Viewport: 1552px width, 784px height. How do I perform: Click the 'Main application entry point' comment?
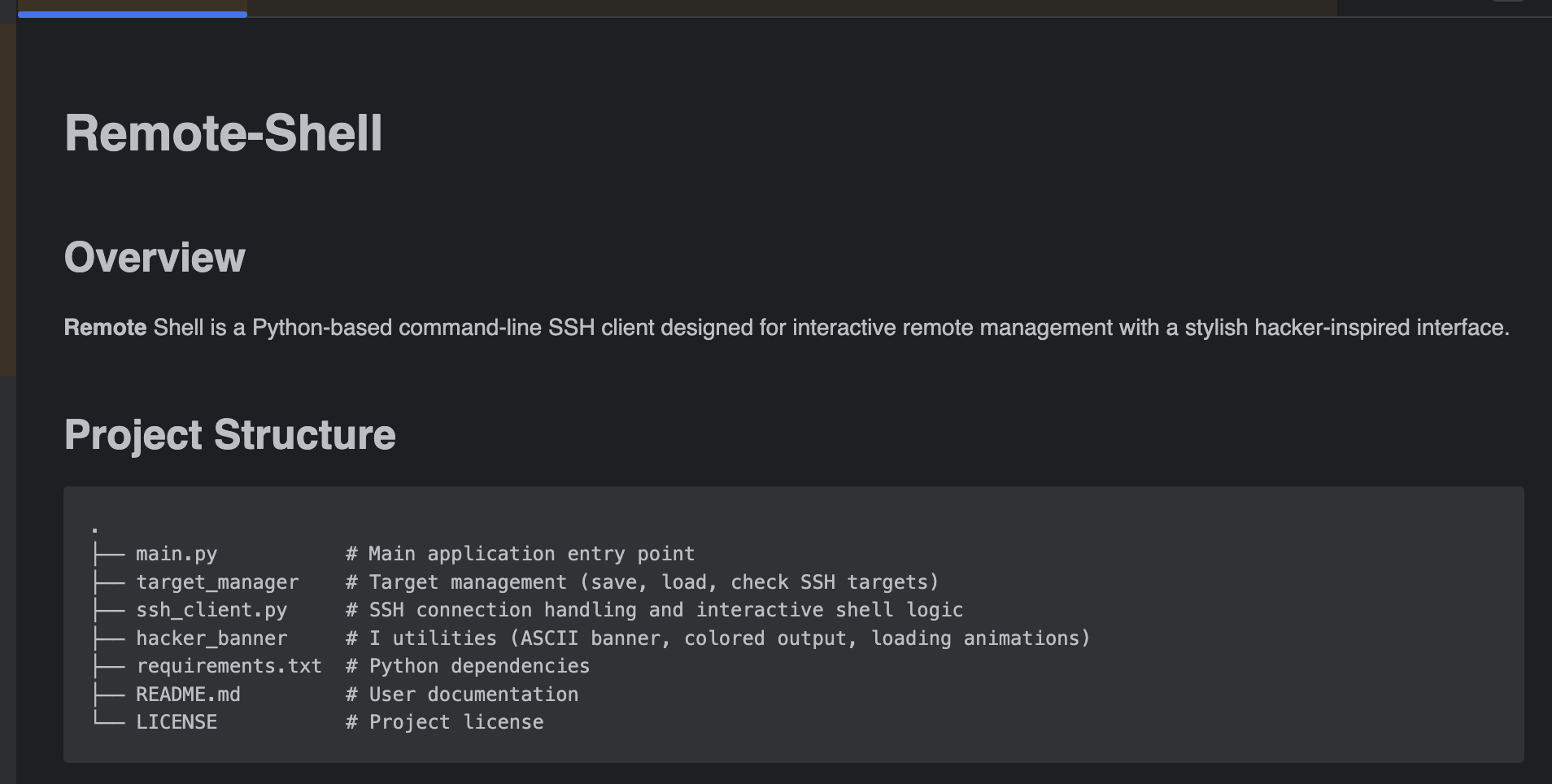[531, 554]
